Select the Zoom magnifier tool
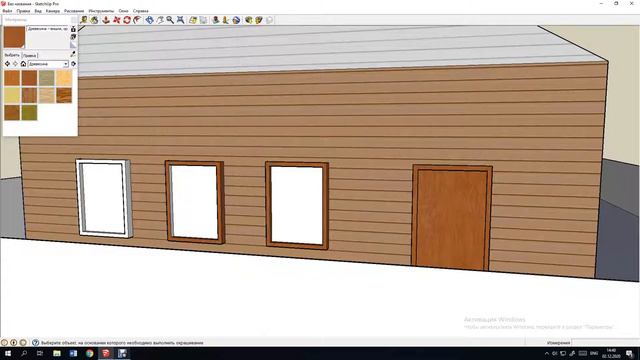 pyautogui.click(x=170, y=20)
